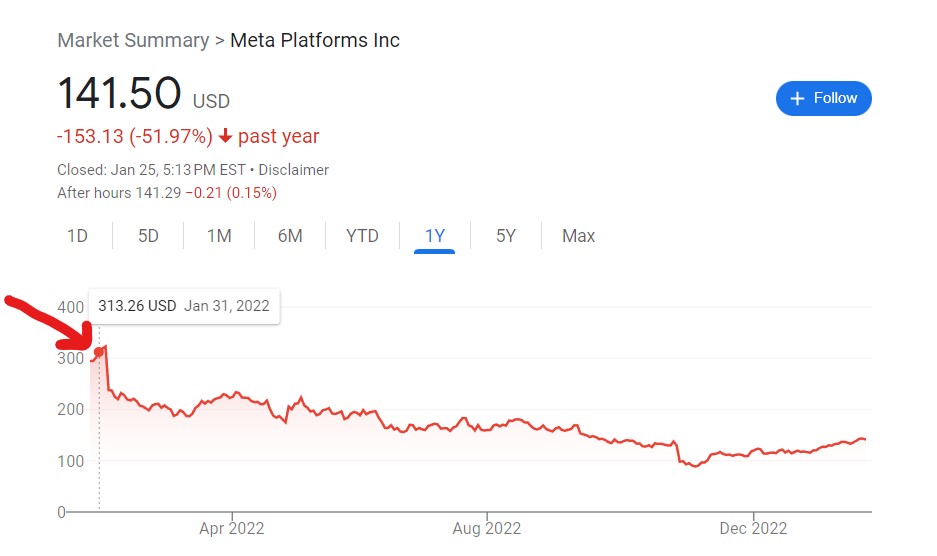Switch to the 1M range tab

tap(219, 236)
